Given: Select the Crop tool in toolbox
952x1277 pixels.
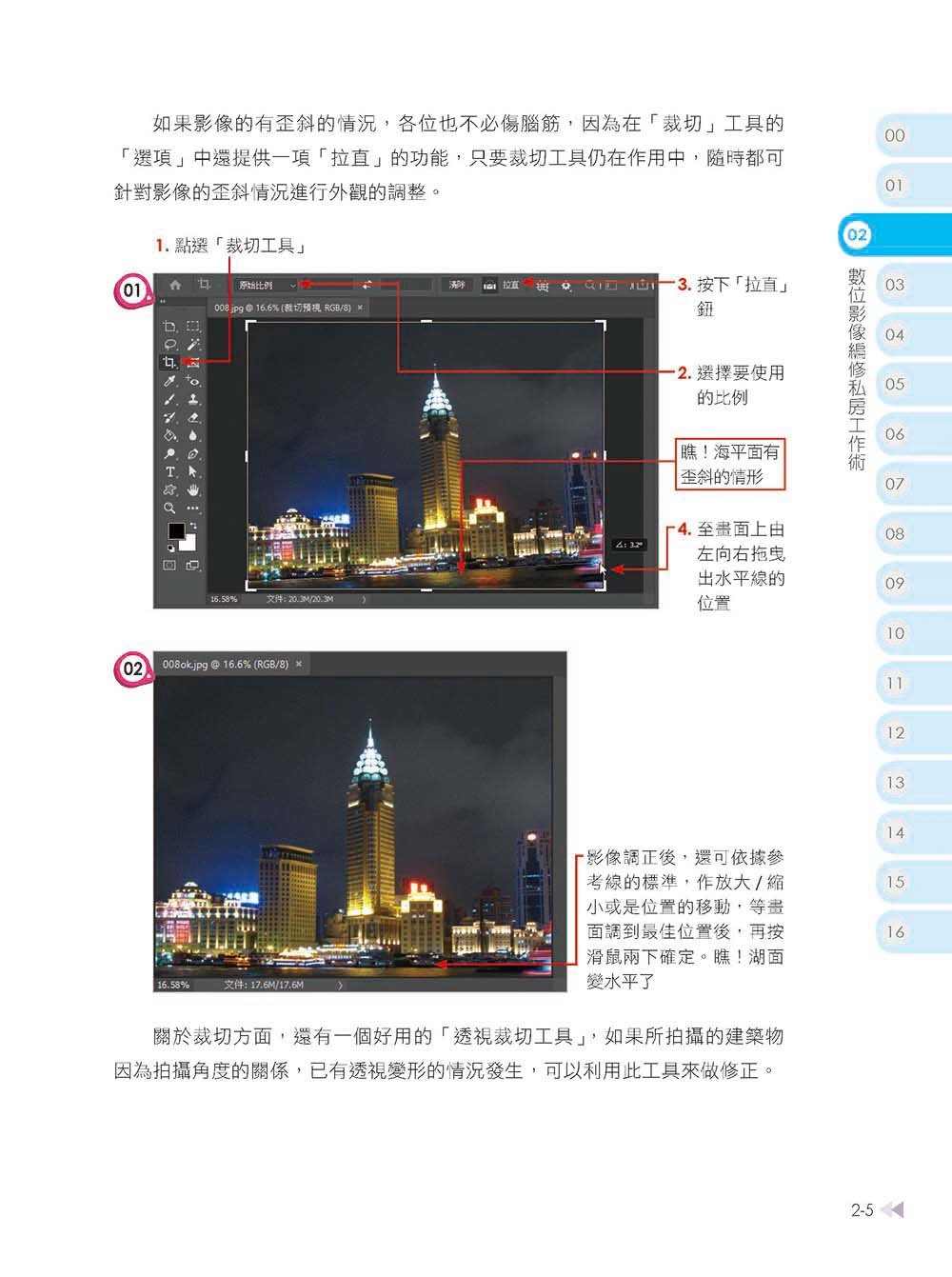Looking at the screenshot, I should (169, 362).
